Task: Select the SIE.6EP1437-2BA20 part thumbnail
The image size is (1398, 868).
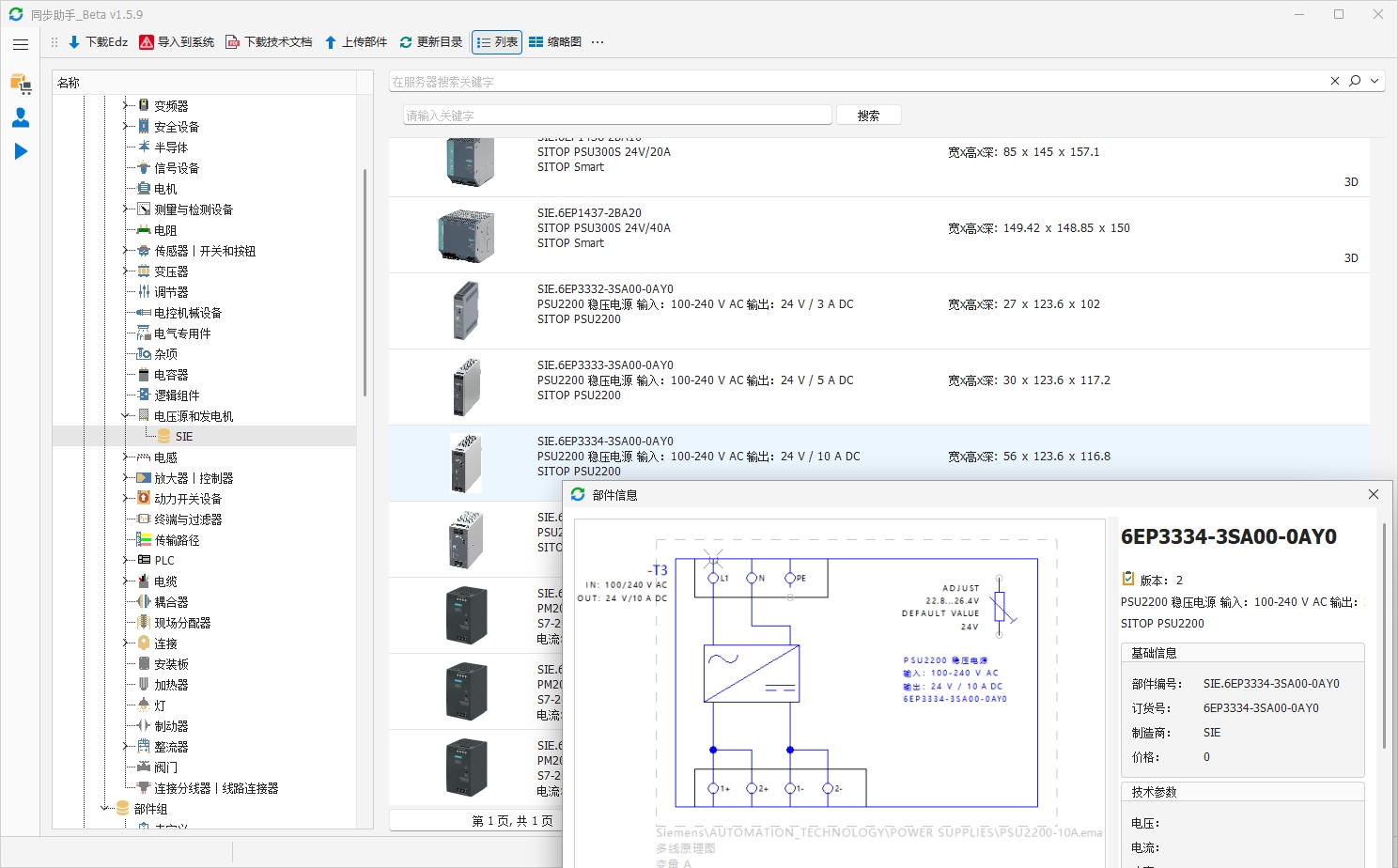Action: [466, 235]
